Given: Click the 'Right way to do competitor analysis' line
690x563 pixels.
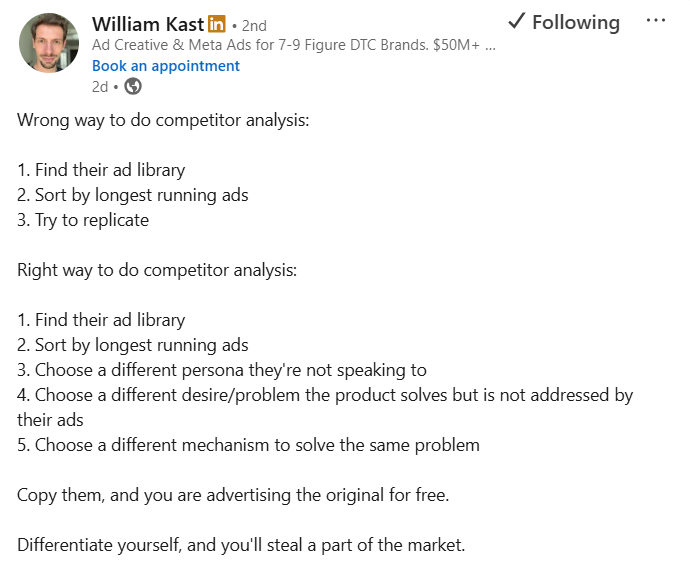Looking at the screenshot, I should pyautogui.click(x=157, y=270).
